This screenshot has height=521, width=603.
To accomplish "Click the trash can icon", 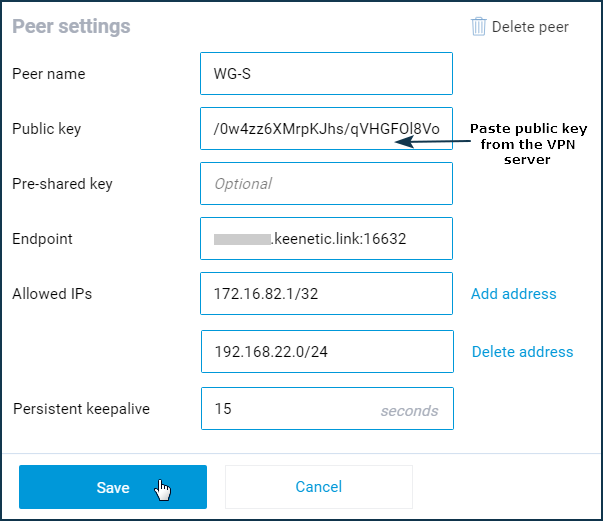I will pos(478,27).
